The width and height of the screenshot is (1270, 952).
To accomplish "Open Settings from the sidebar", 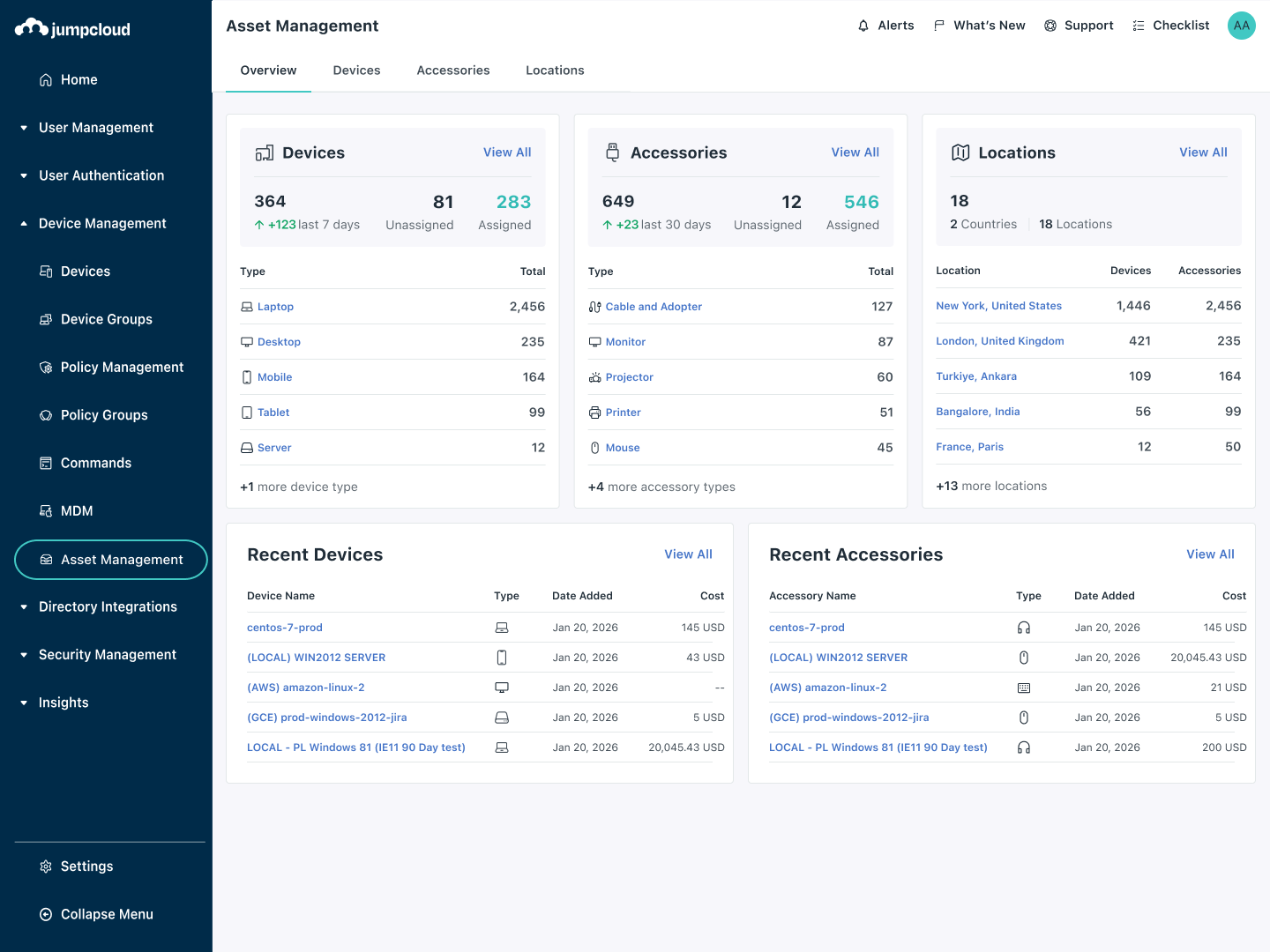I will tap(86, 866).
